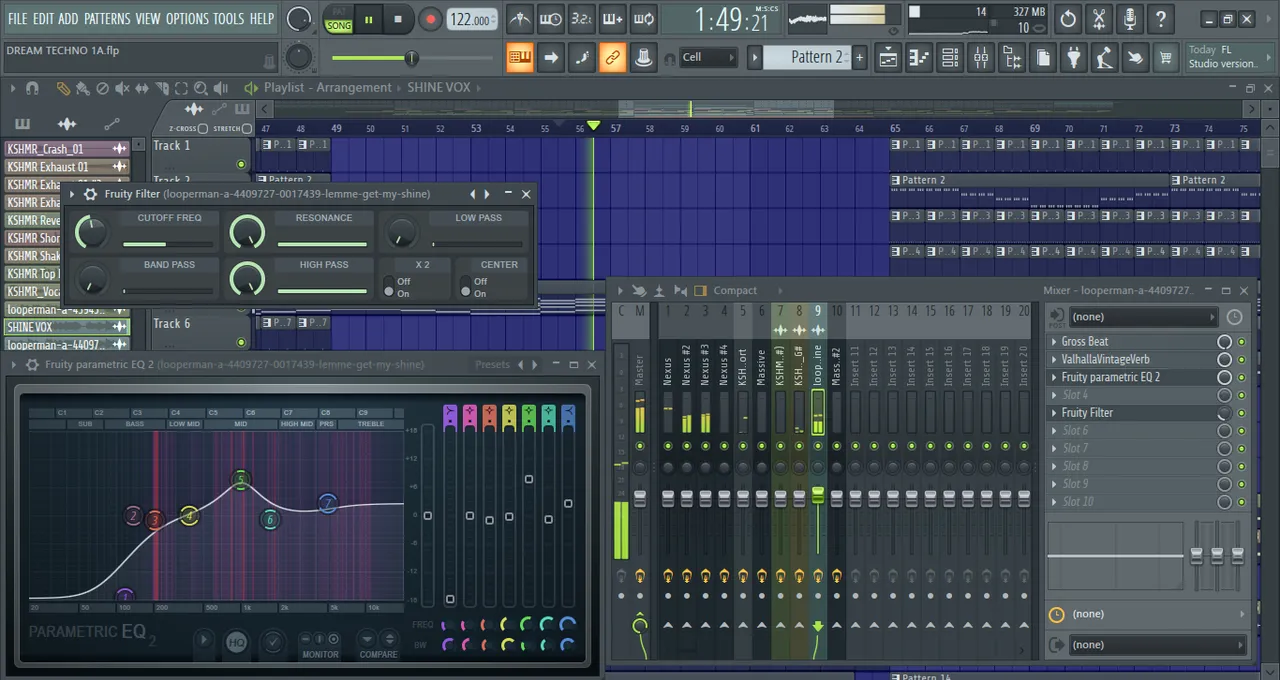Click the red record button
1280x680 pixels.
point(430,19)
